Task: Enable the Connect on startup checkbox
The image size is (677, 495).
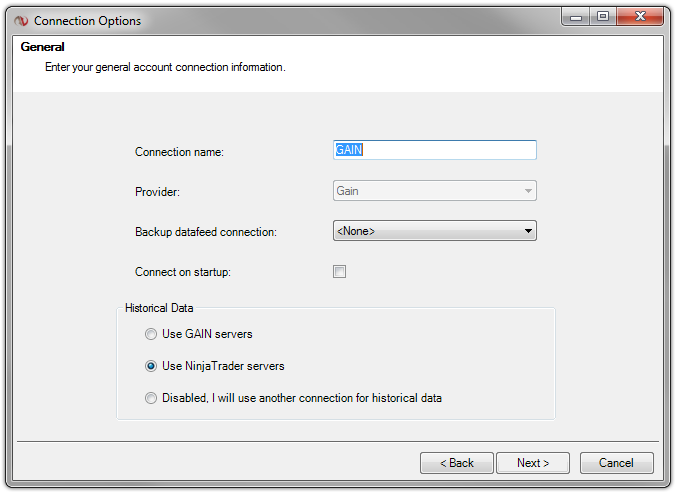Action: [x=339, y=272]
